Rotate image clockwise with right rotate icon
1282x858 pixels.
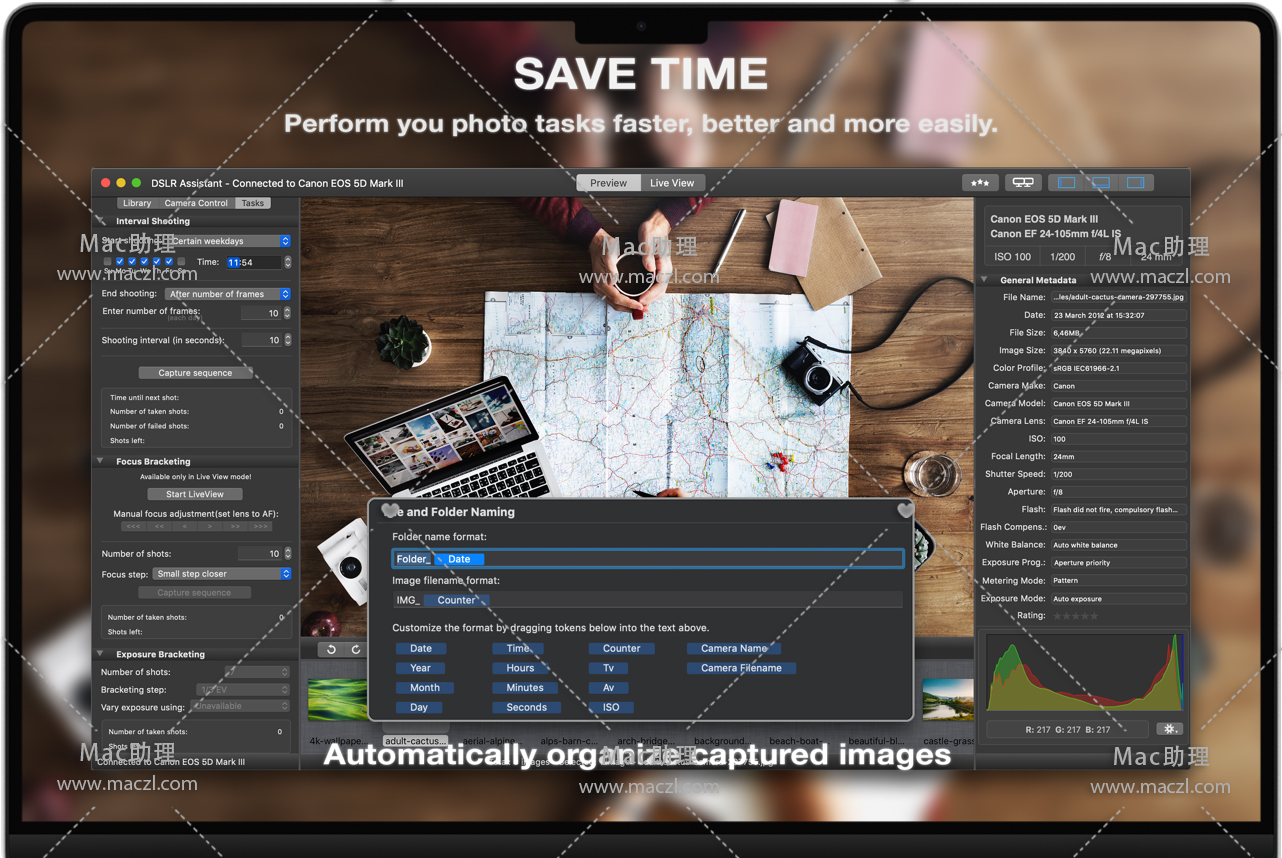click(355, 650)
